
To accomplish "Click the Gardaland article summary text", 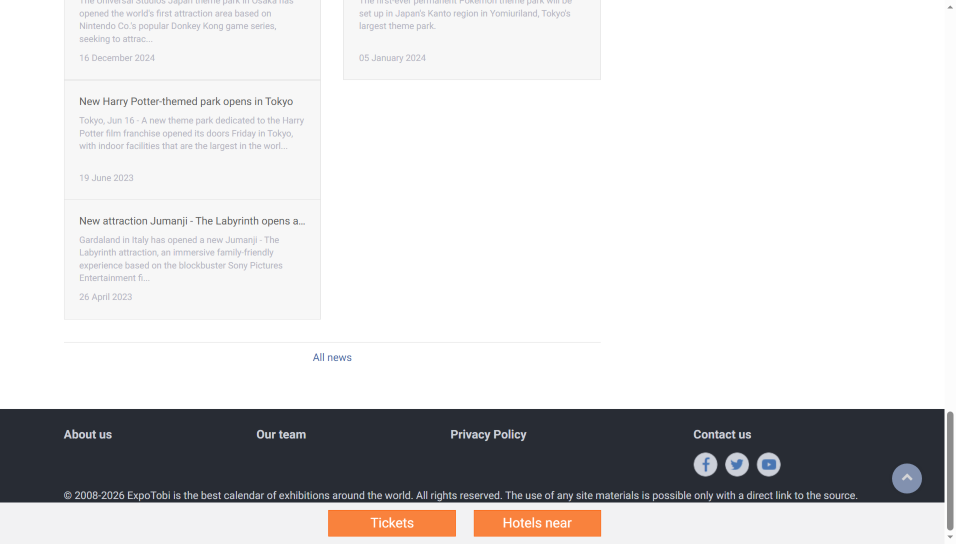I will point(181,259).
